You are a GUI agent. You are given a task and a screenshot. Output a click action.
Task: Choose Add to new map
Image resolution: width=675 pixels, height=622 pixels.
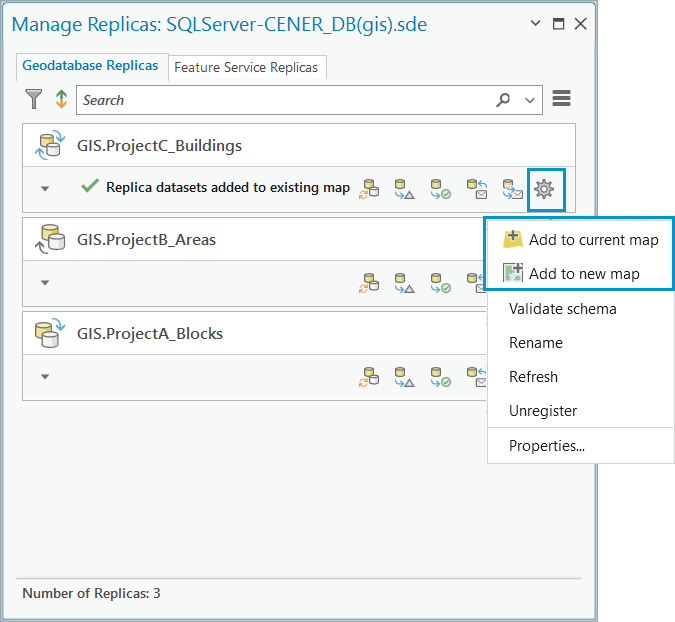pyautogui.click(x=584, y=274)
